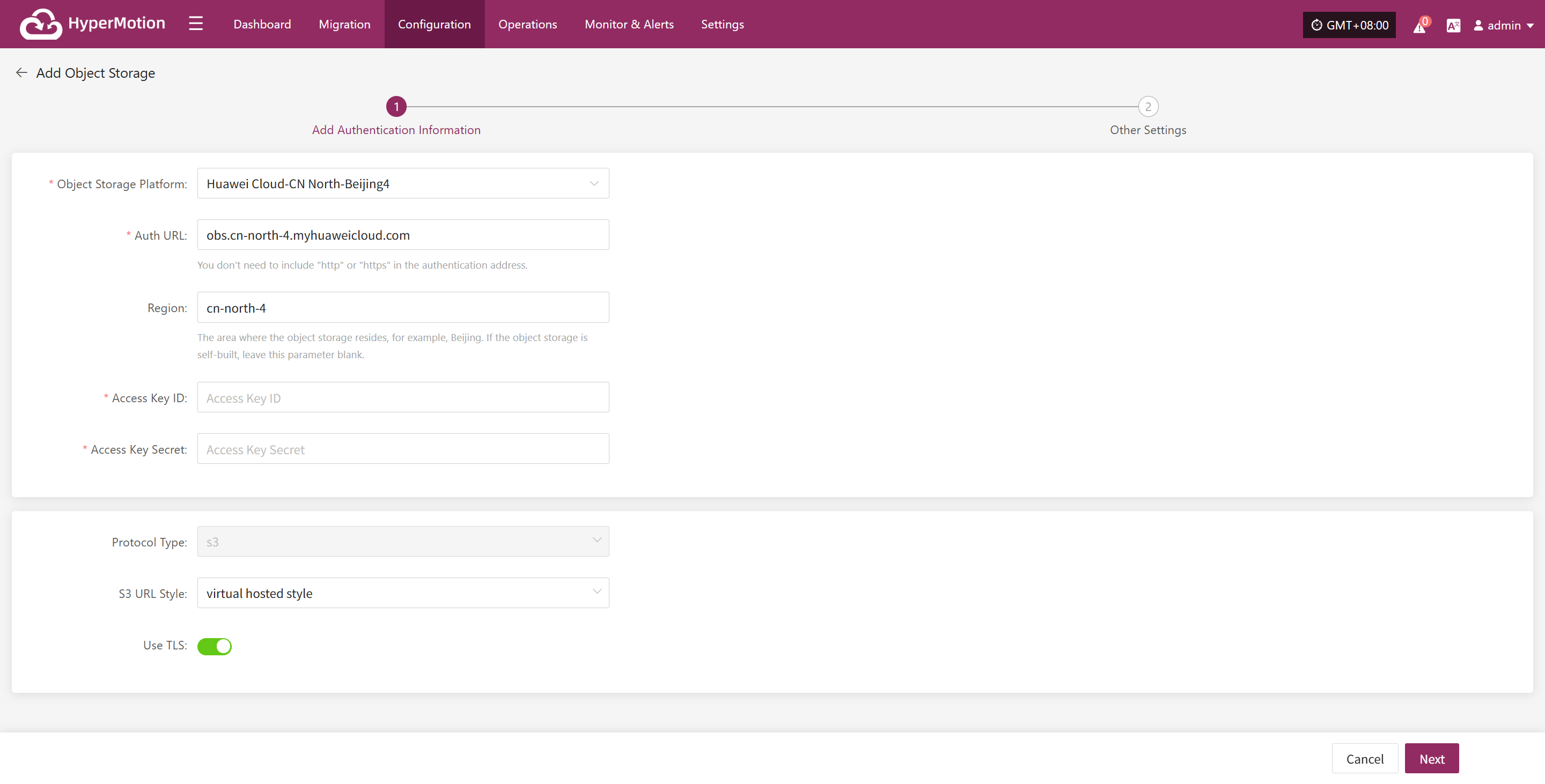Click the Next button
Screen dimensions: 1545x784
click(x=1432, y=758)
